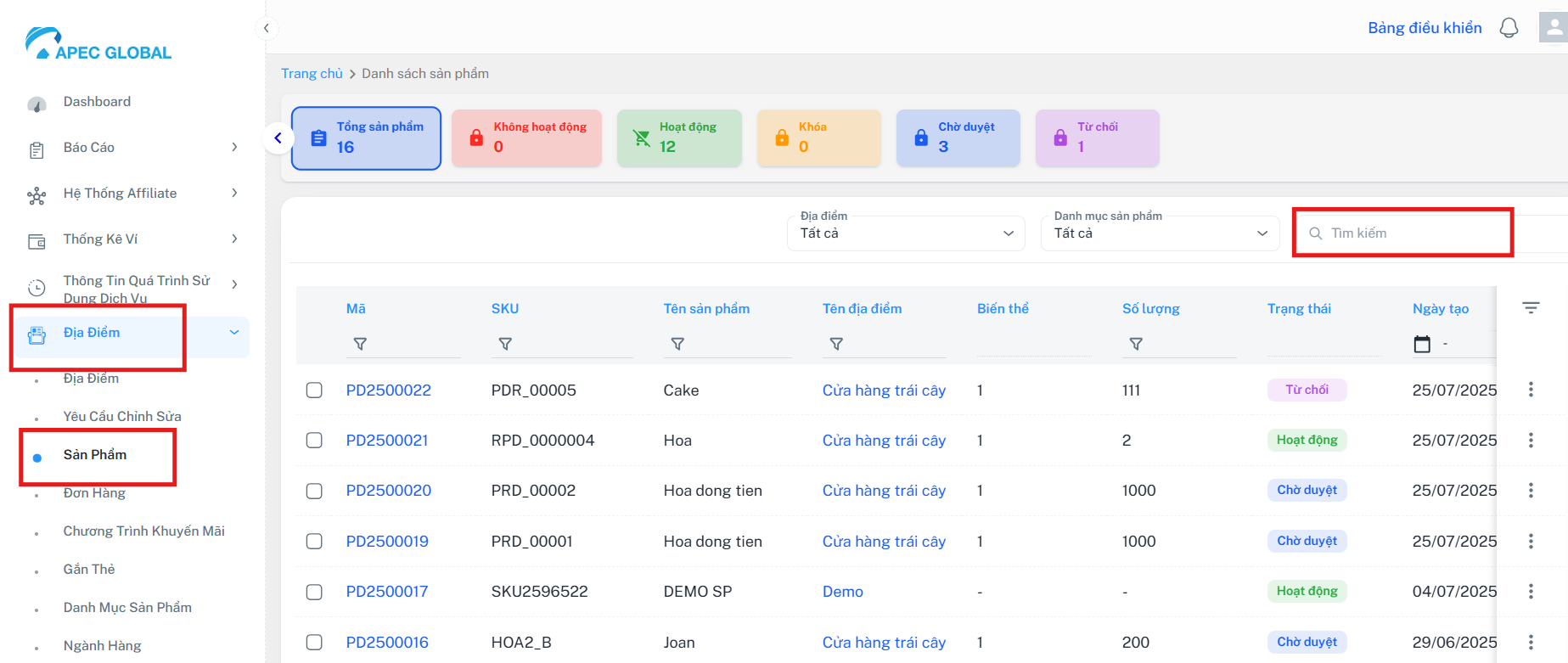Tick checkbox for product PD2500022

coord(314,390)
